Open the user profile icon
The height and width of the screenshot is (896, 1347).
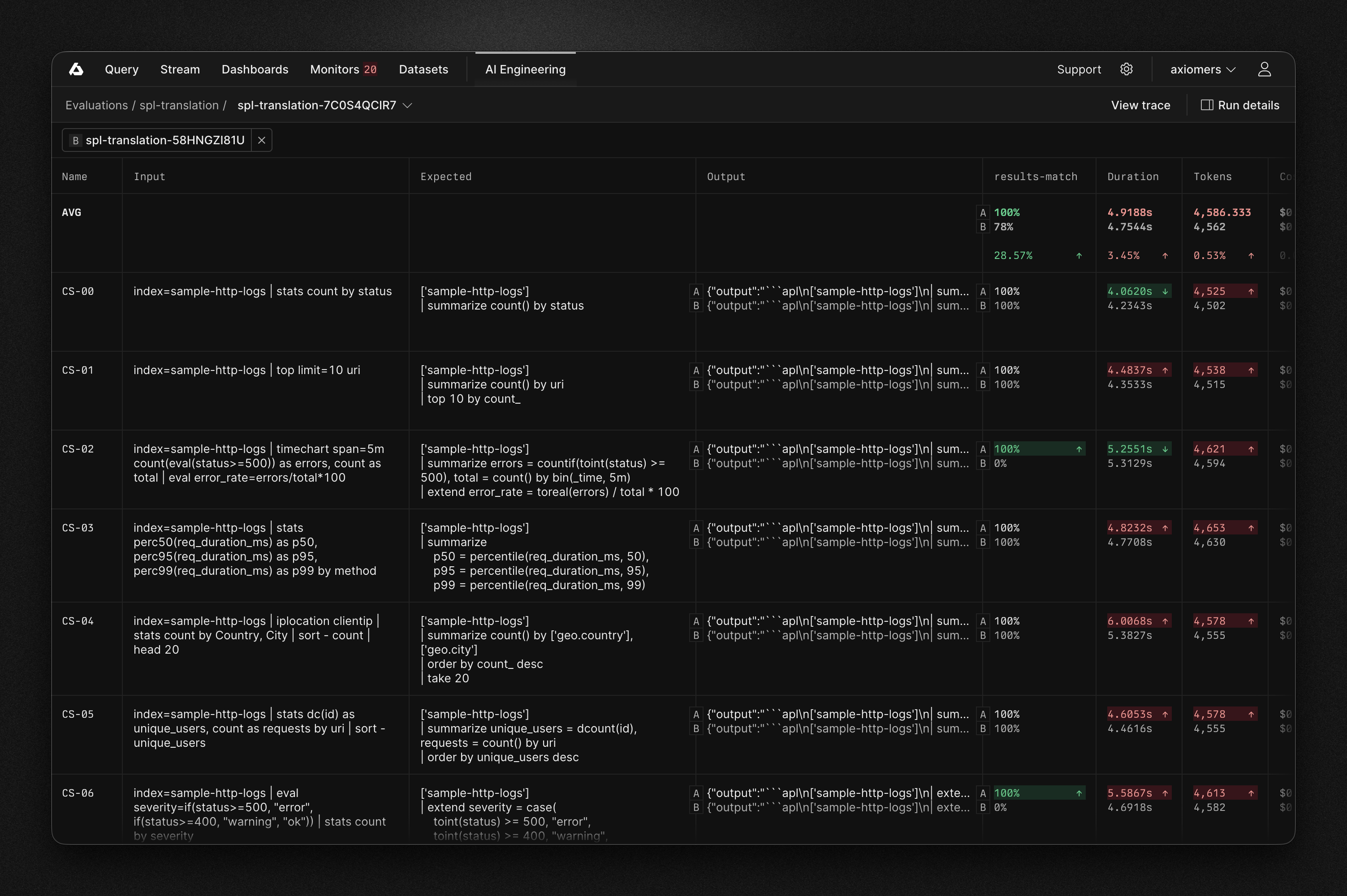pos(1264,69)
